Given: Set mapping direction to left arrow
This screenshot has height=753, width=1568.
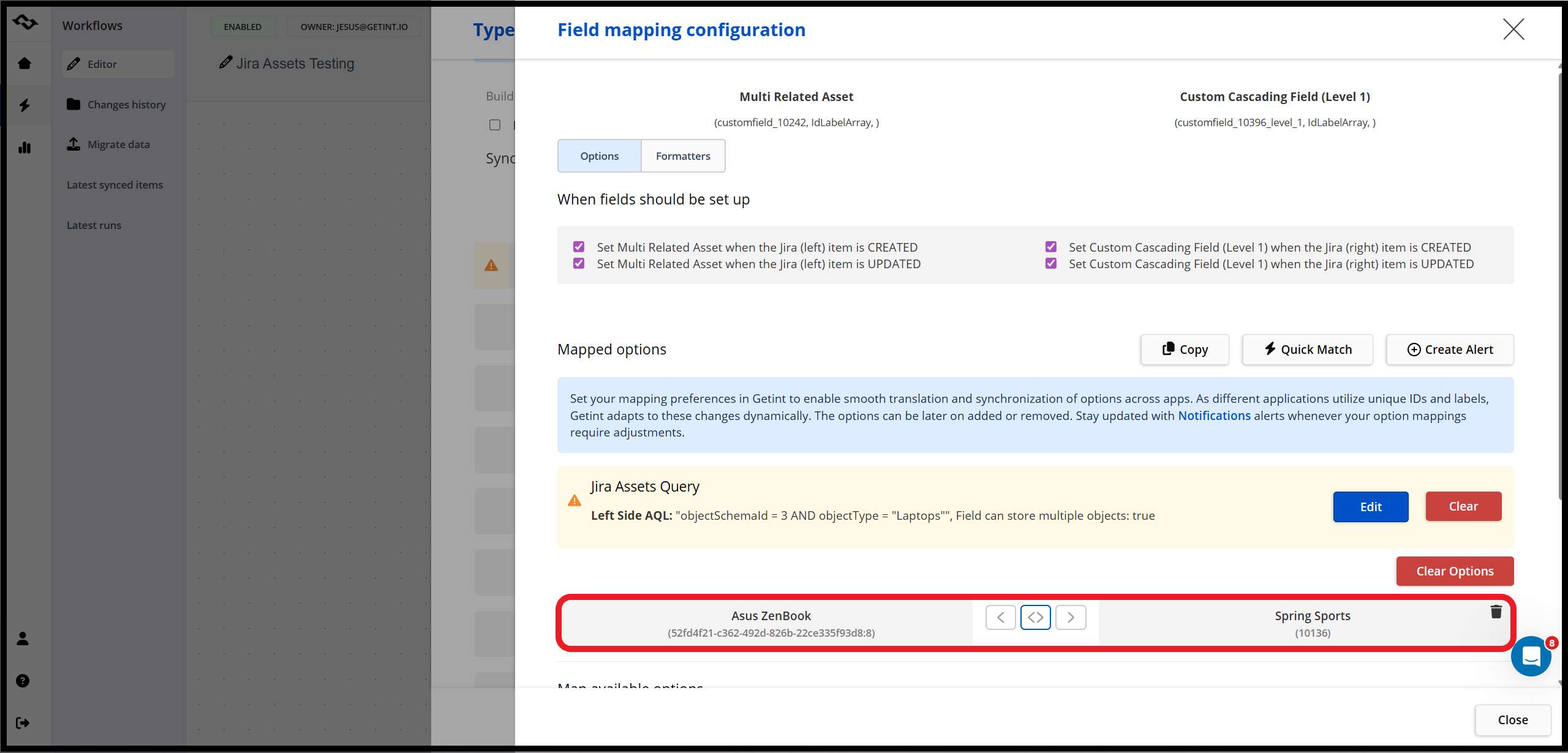Looking at the screenshot, I should 1000,617.
